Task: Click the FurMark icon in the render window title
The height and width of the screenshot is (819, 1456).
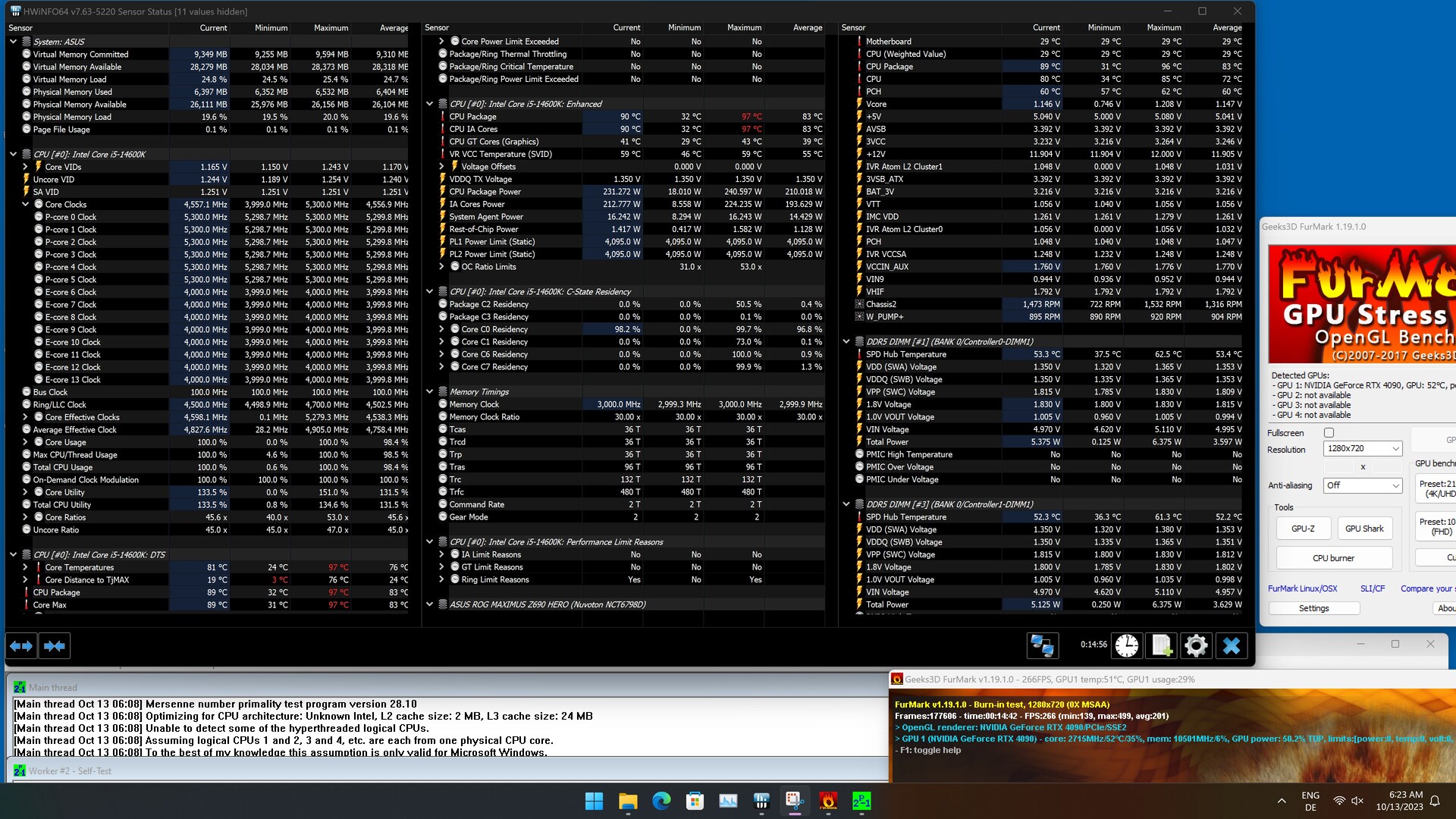Action: tap(897, 679)
